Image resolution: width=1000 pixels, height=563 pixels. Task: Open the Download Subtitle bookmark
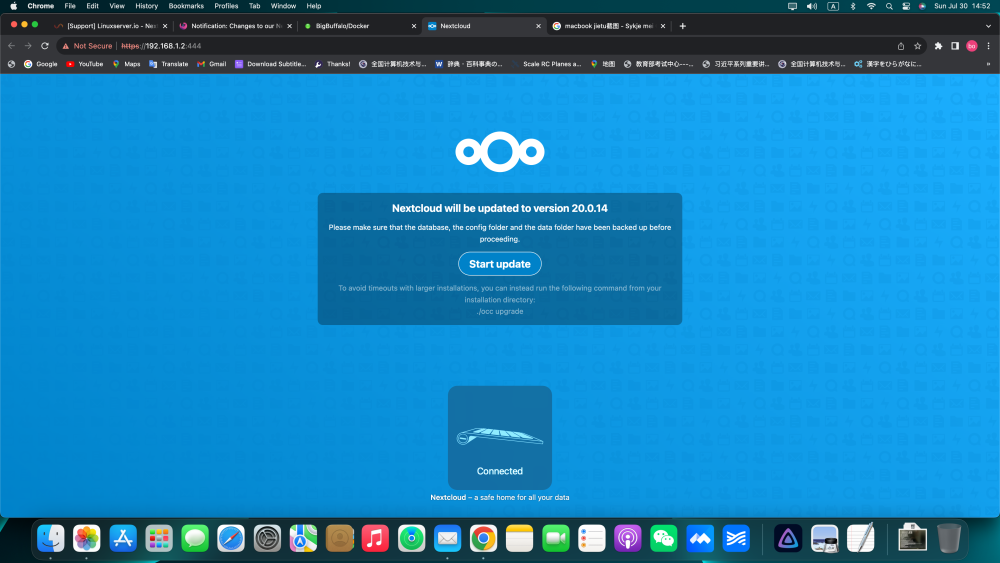tap(270, 64)
